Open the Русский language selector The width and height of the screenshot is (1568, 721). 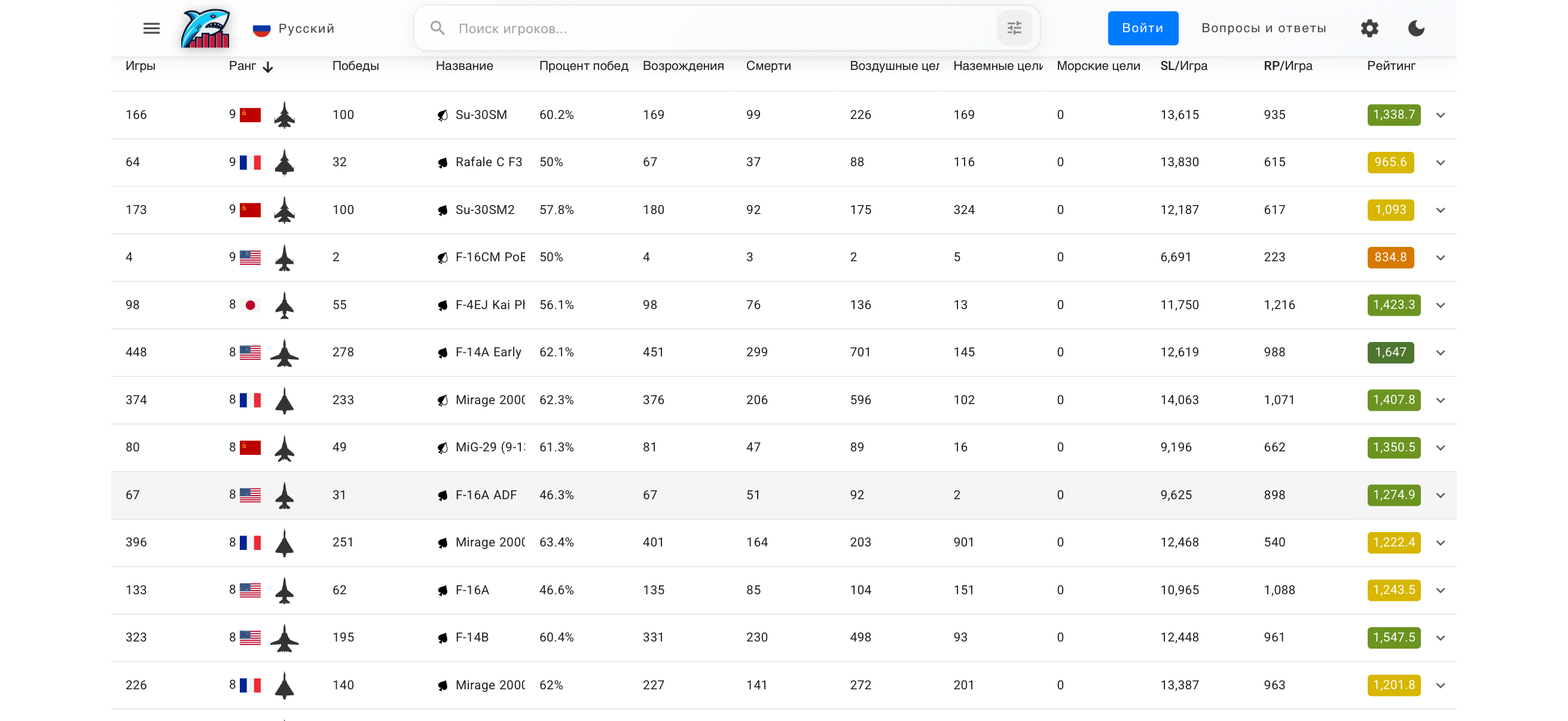click(294, 29)
